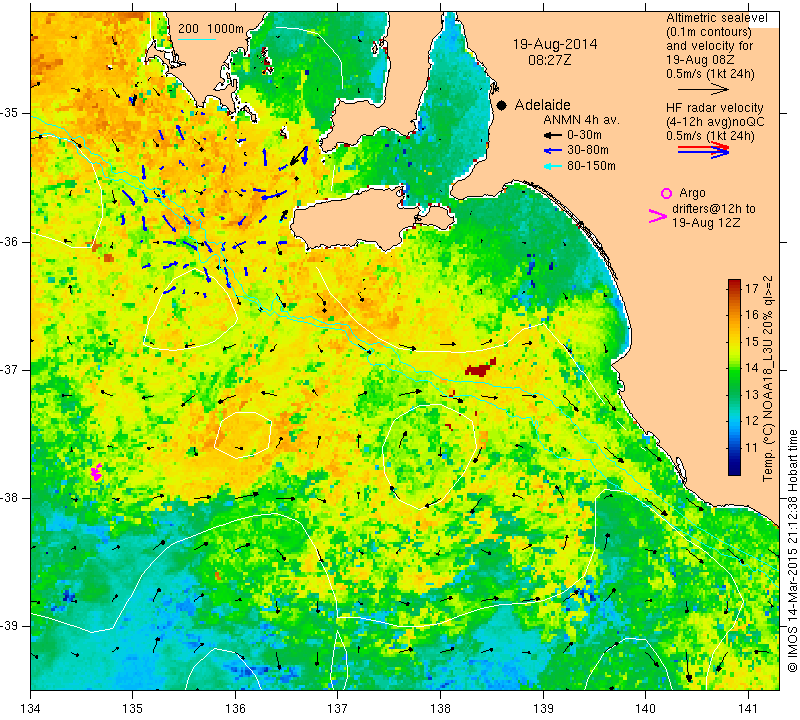This screenshot has width=800, height=720.
Task: Click the longitude axis label 141
Action: [x=748, y=709]
